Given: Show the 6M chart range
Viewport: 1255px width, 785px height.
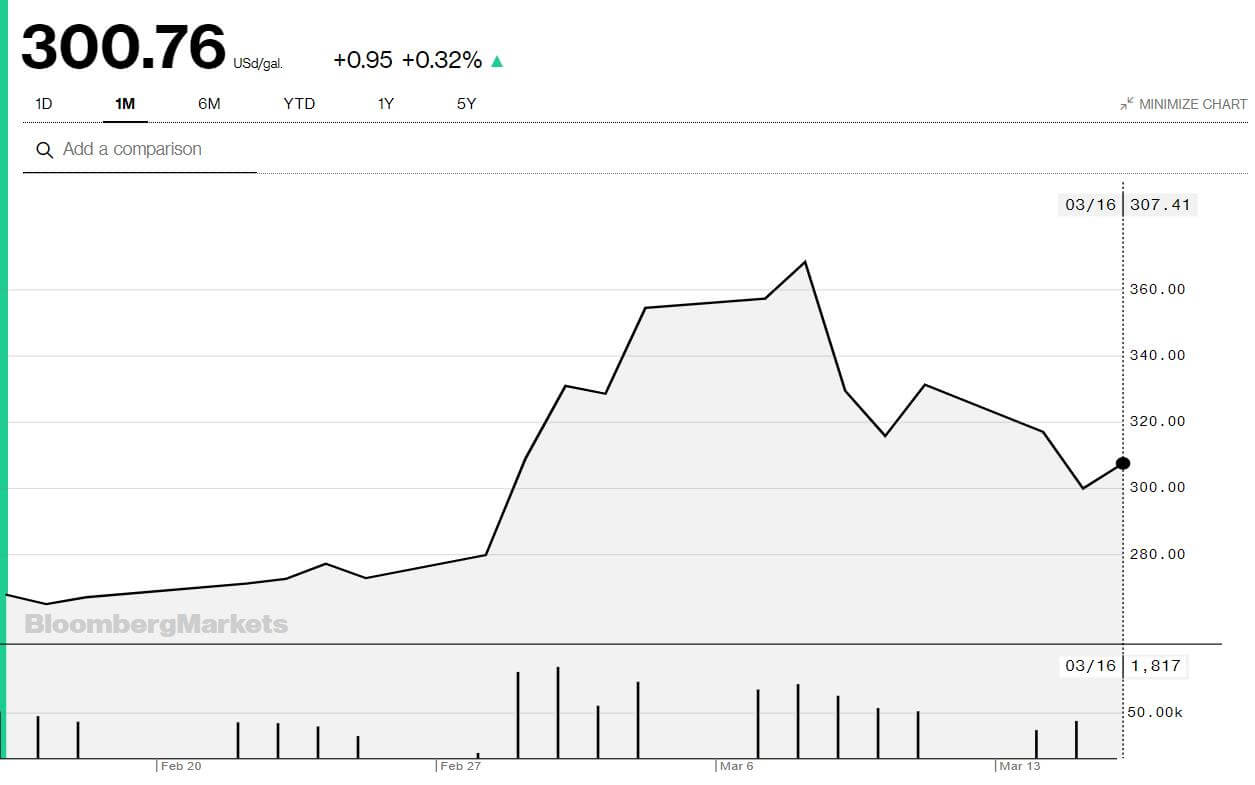Looking at the screenshot, I should pyautogui.click(x=209, y=103).
